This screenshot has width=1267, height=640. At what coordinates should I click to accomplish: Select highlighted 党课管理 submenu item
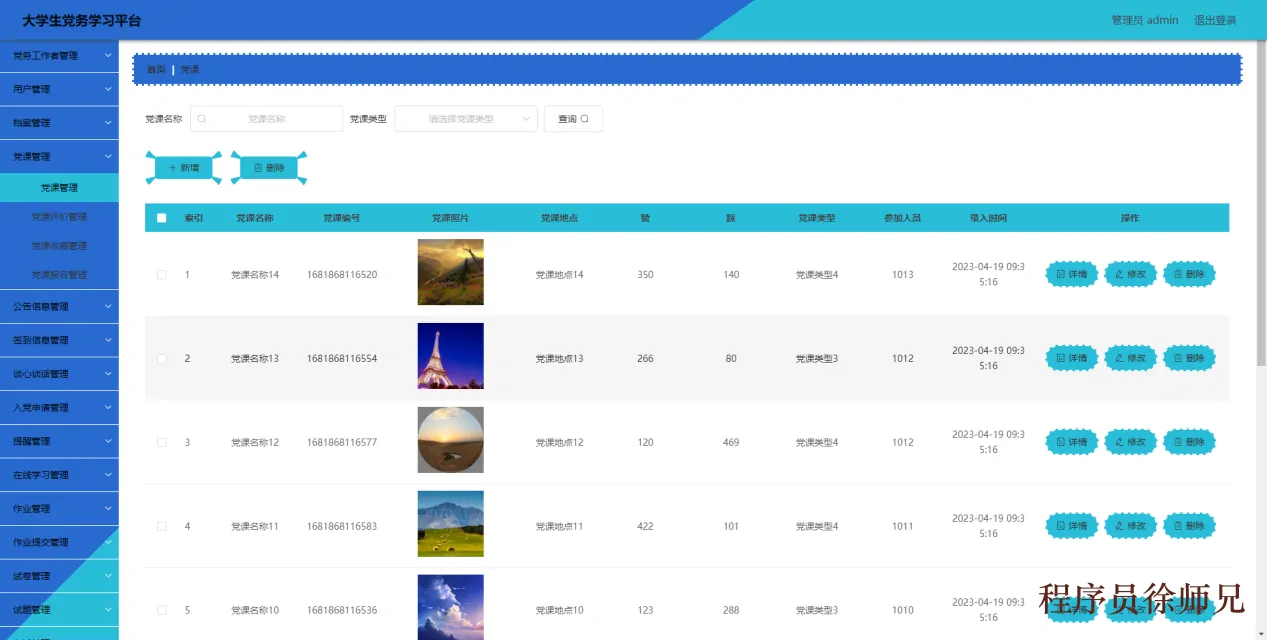[59, 188]
